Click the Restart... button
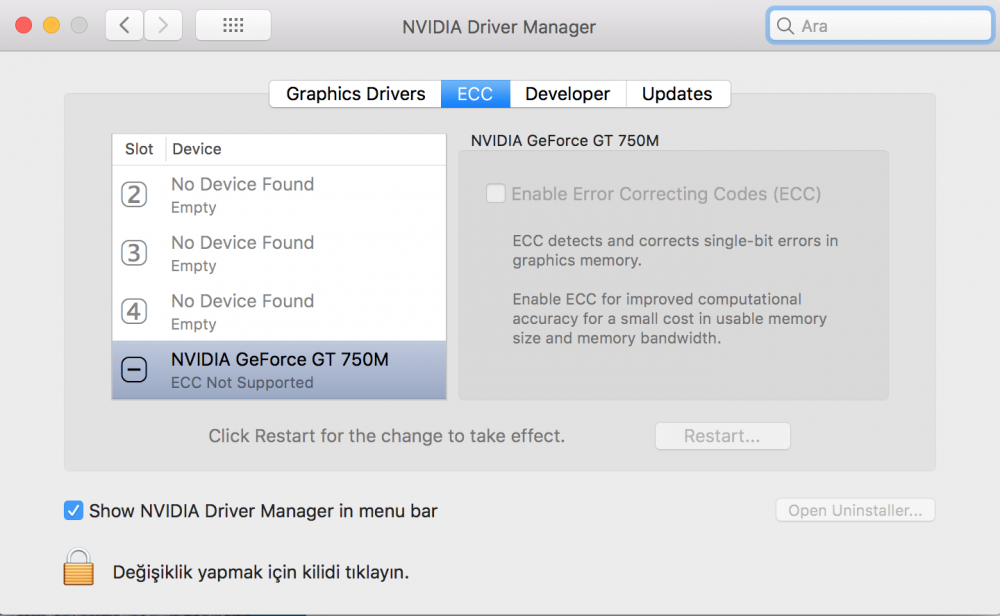This screenshot has width=1000, height=616. click(x=723, y=436)
